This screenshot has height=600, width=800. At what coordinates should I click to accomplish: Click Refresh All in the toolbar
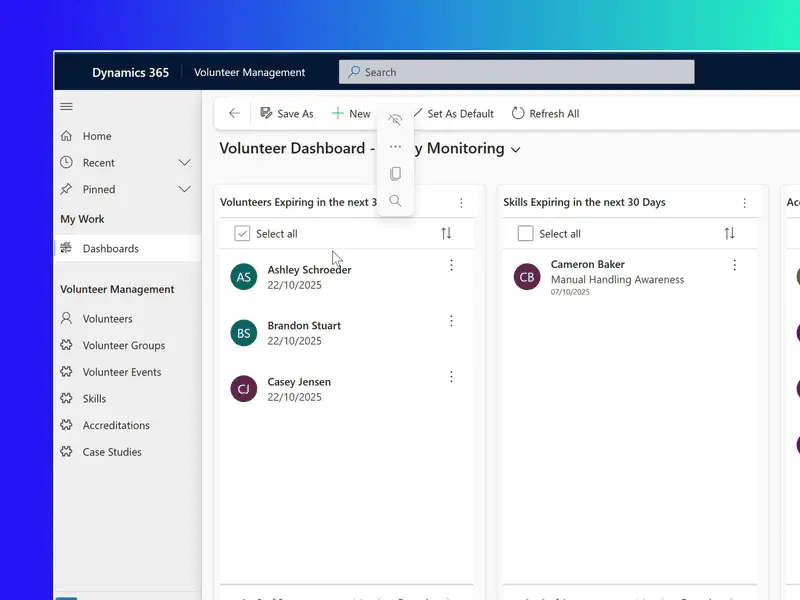[x=545, y=114]
